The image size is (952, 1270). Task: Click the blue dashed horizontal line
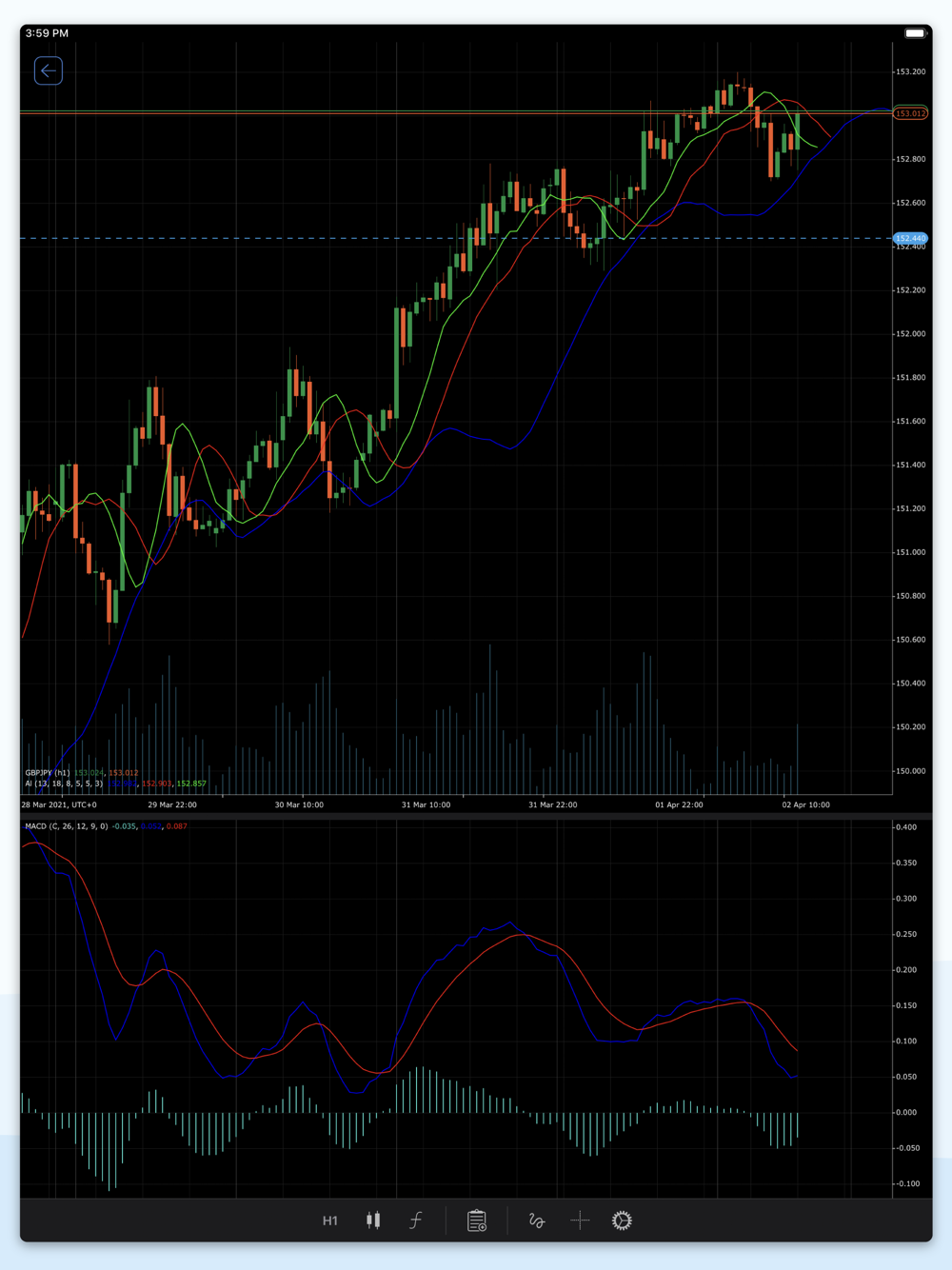(286, 238)
